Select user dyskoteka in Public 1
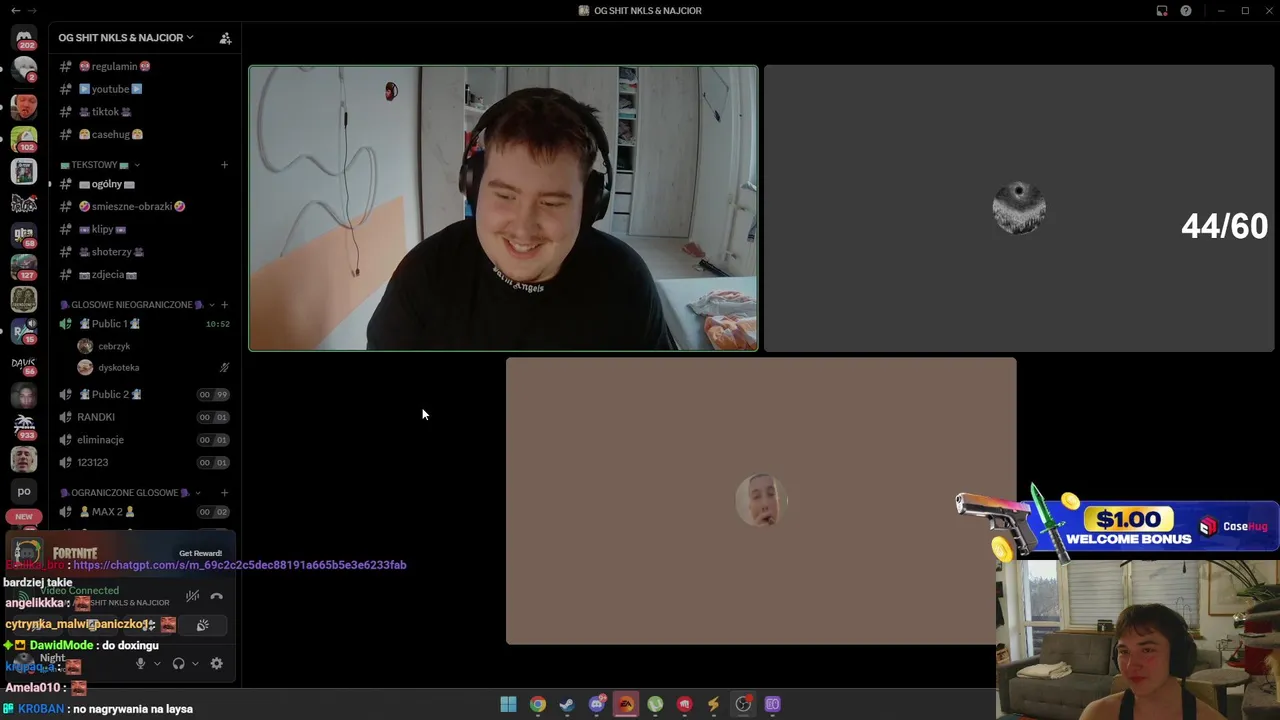 (x=153, y=368)
